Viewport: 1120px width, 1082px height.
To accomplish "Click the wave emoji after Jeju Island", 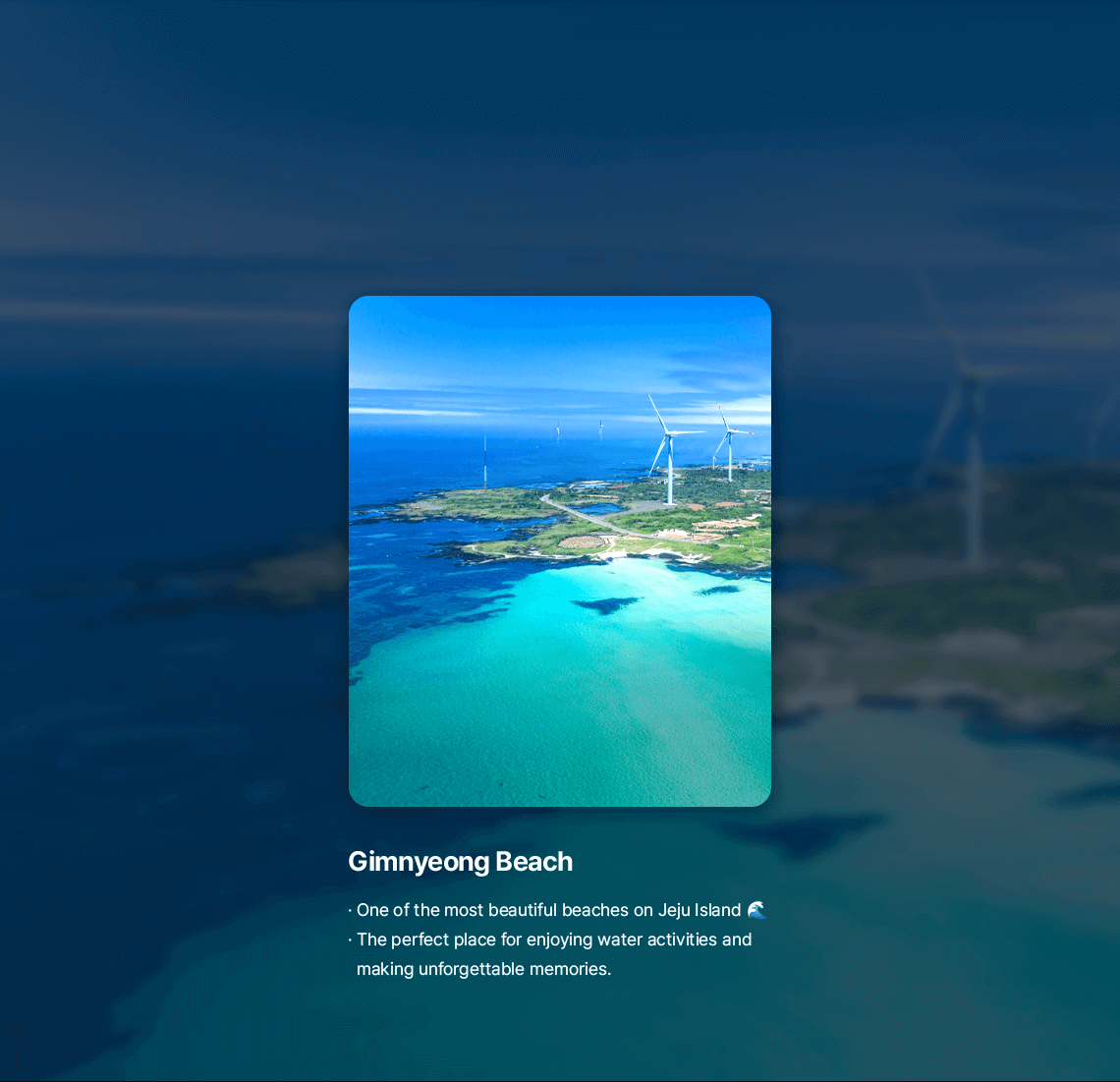I will 756,910.
